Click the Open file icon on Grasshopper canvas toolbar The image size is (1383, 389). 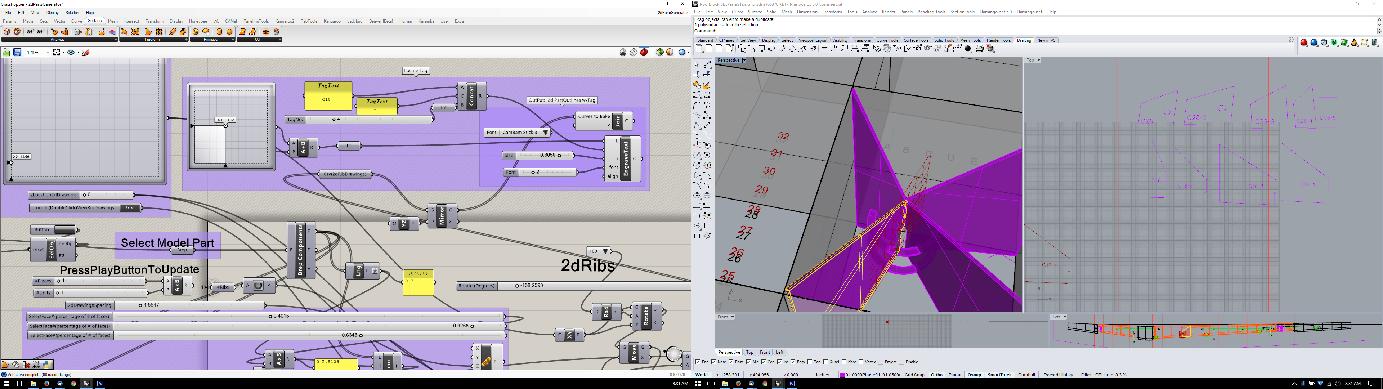click(x=7, y=52)
